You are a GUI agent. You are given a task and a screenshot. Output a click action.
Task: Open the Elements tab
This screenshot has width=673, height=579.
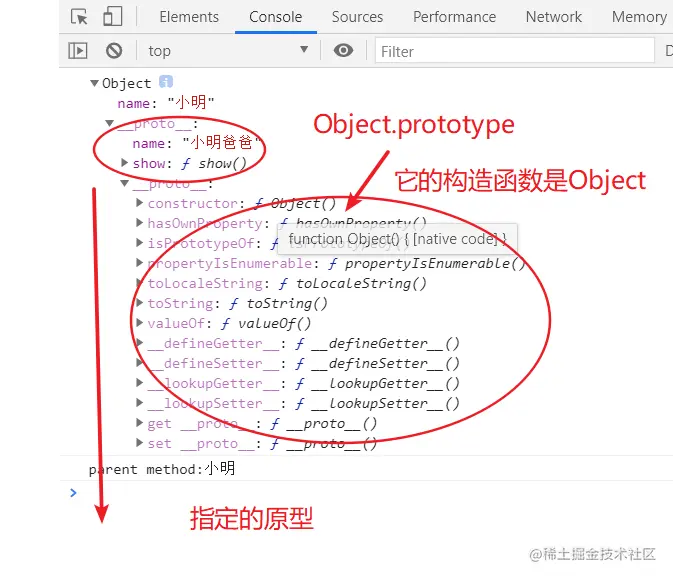click(189, 17)
